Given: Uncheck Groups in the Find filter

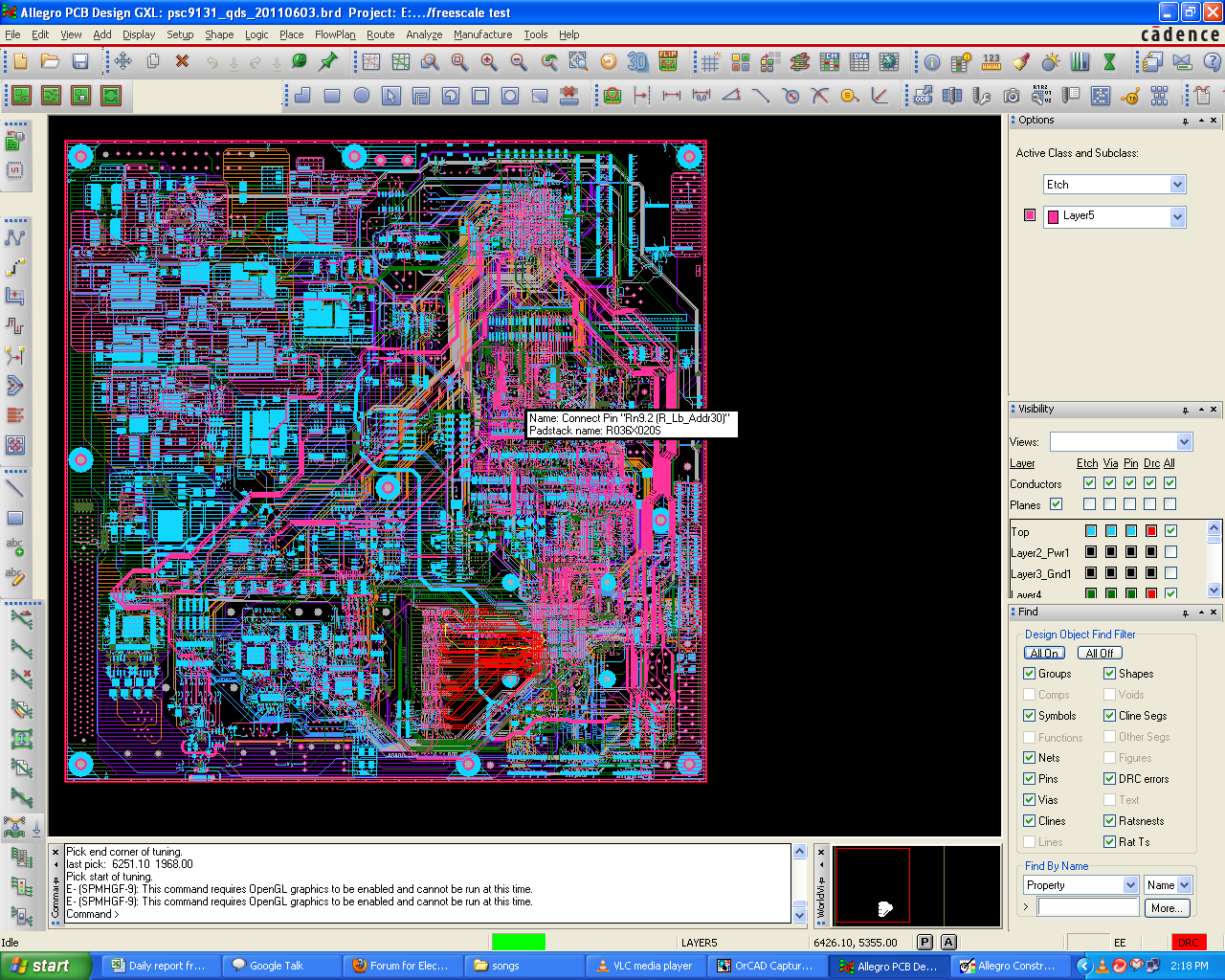Looking at the screenshot, I should coord(1030,674).
